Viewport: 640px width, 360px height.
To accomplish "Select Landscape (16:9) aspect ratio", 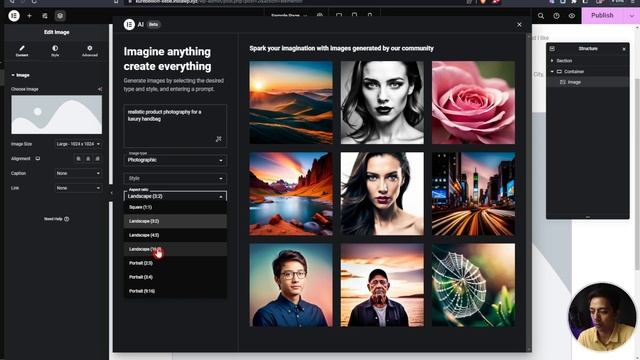I will pyautogui.click(x=175, y=249).
